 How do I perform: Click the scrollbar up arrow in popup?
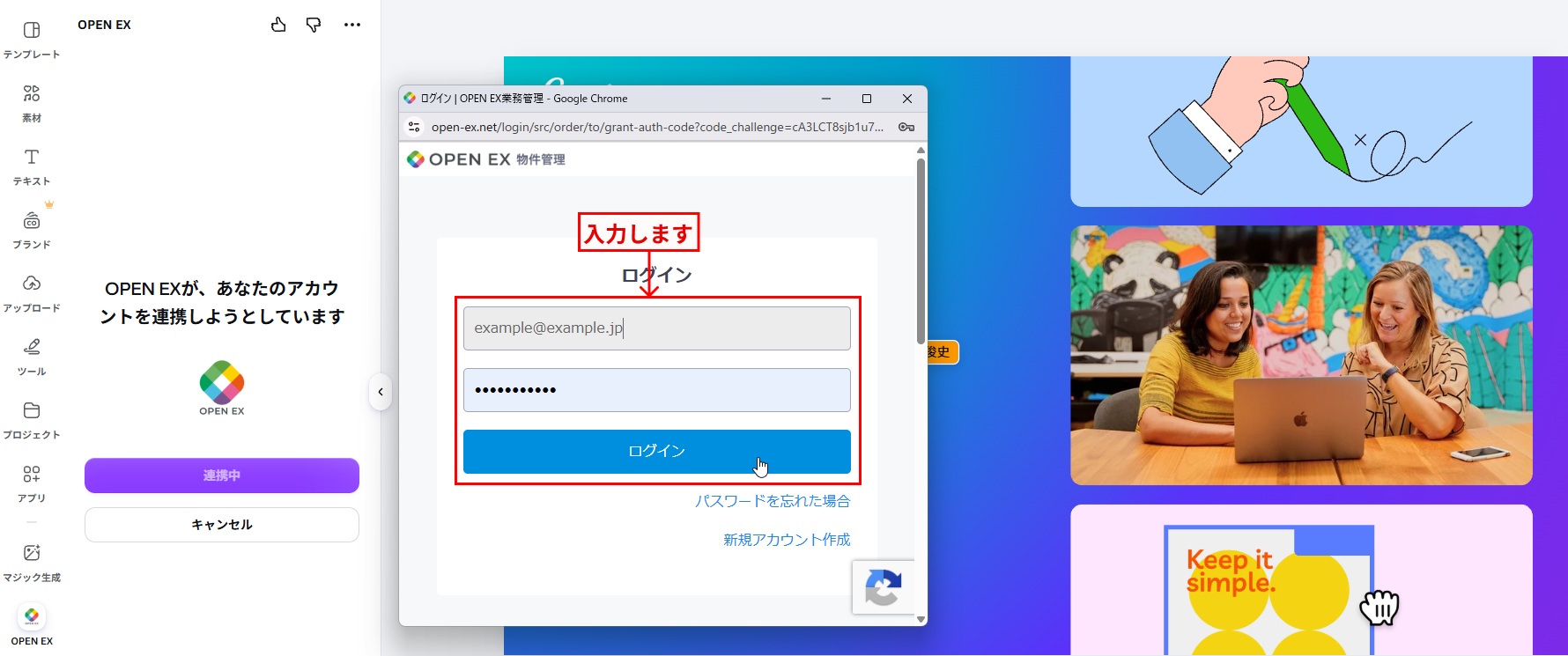[921, 151]
